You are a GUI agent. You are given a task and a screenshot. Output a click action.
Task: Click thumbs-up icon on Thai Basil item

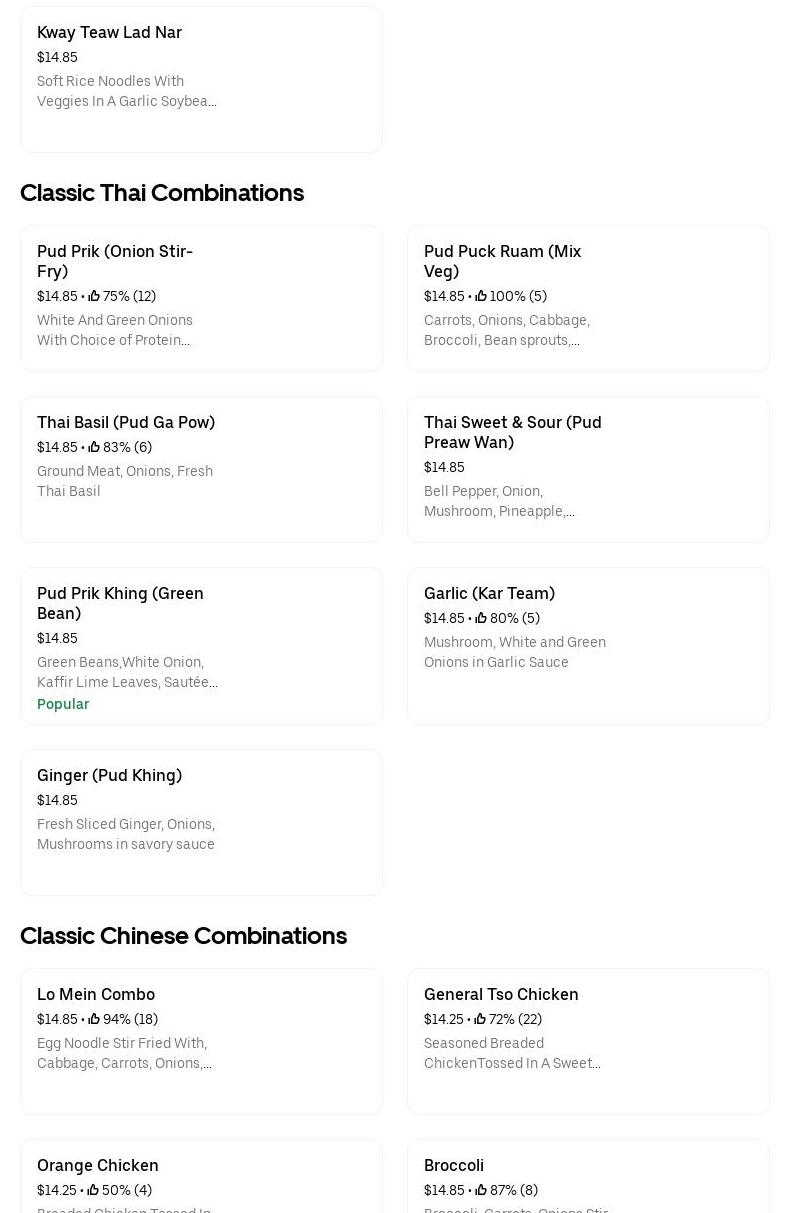click(x=94, y=447)
